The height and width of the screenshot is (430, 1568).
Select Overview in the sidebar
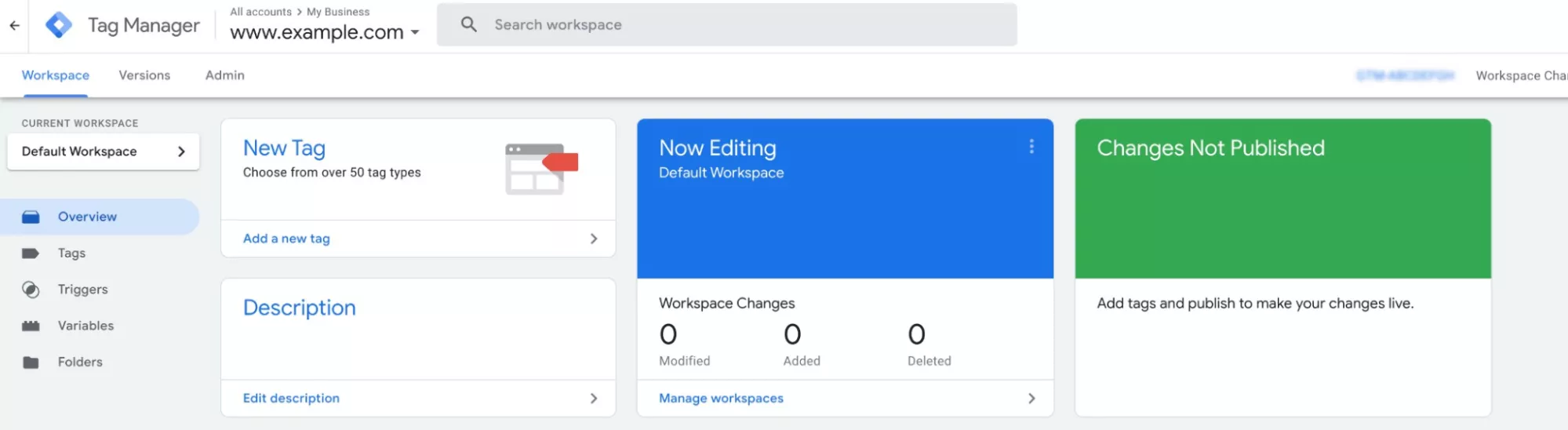click(x=87, y=217)
